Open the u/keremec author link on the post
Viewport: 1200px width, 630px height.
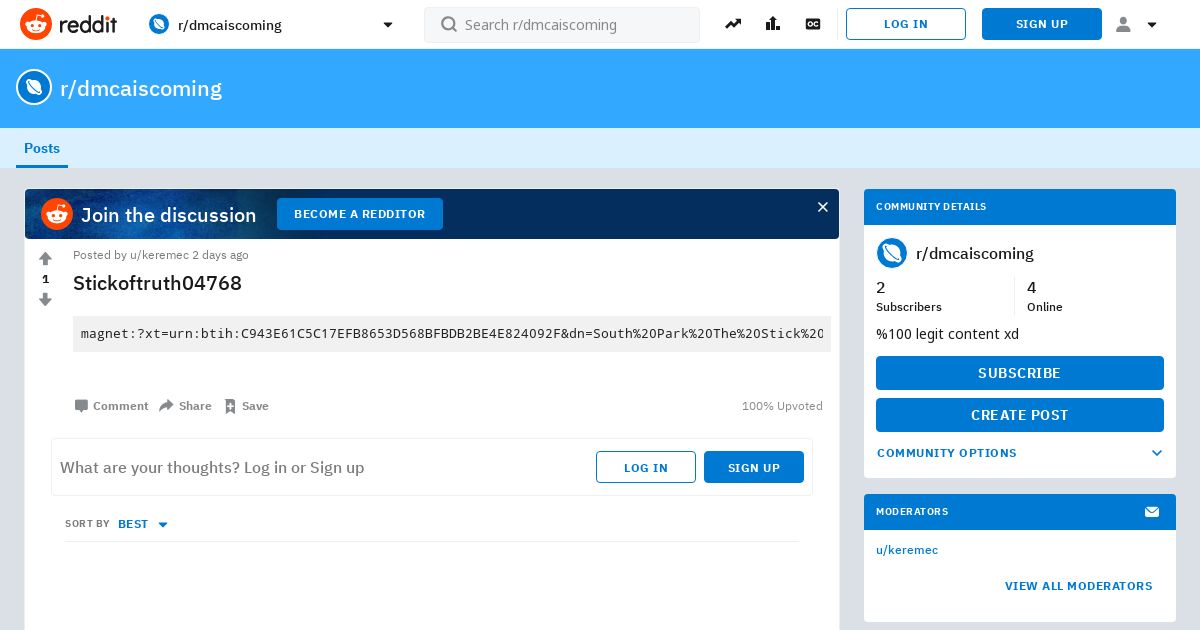tap(159, 255)
